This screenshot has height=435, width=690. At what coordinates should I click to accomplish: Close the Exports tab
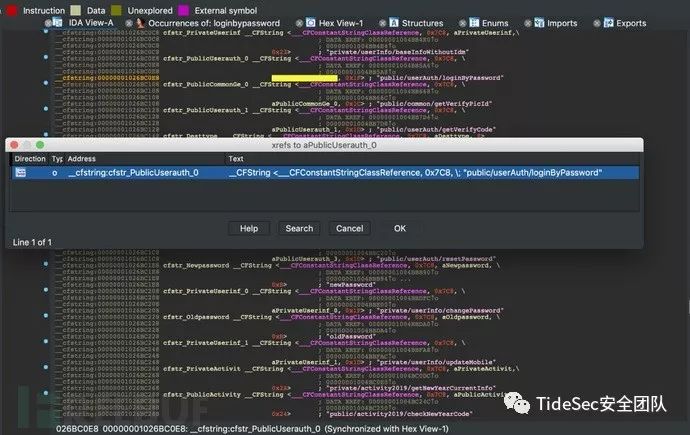tap(597, 23)
